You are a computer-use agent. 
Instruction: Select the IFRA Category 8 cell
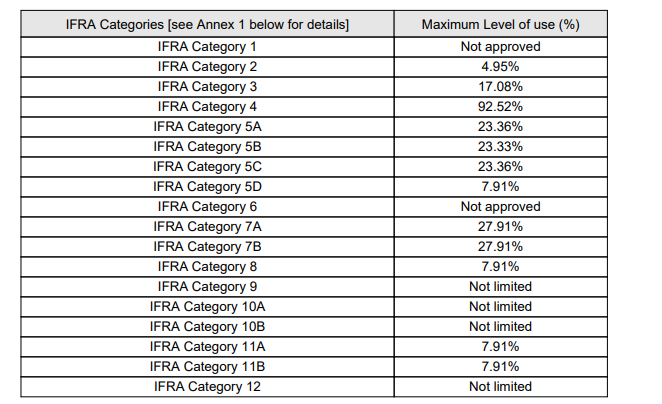pyautogui.click(x=207, y=267)
